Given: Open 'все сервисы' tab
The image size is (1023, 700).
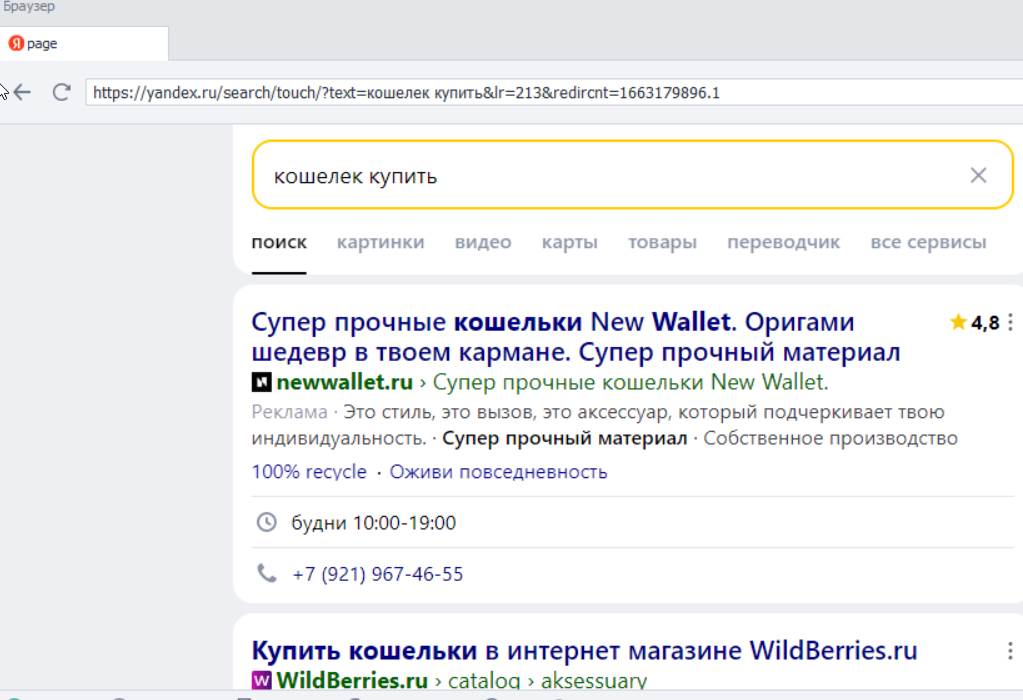Looking at the screenshot, I should pos(928,242).
